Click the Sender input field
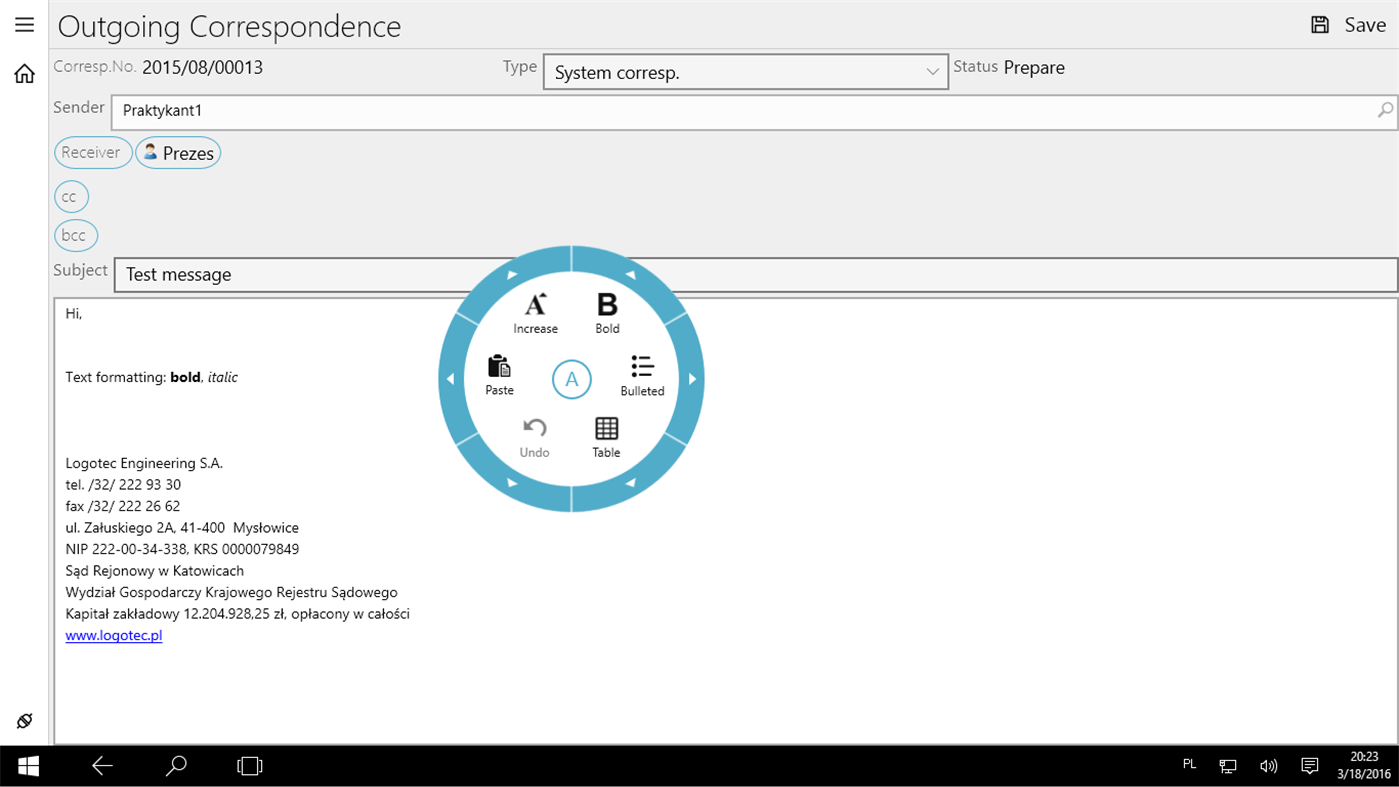 (754, 112)
